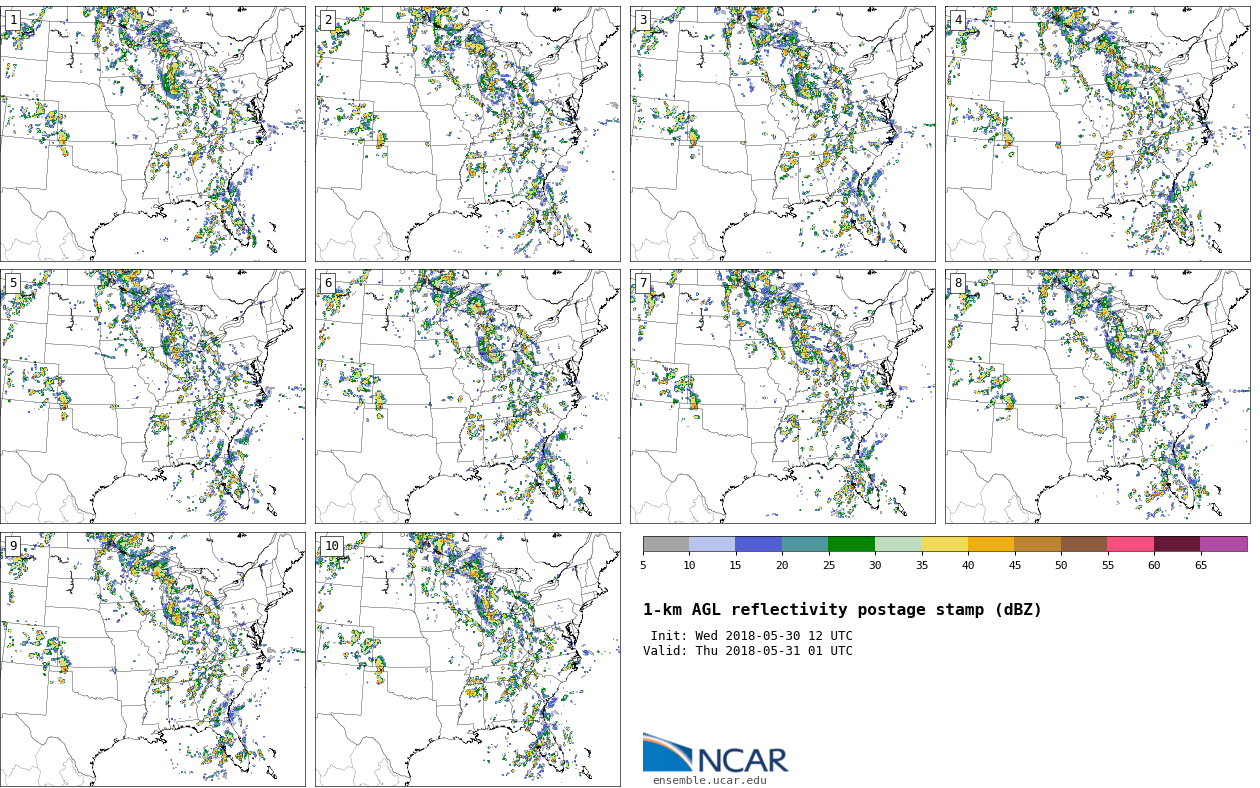The image size is (1260, 788).
Task: Click ensemble member 7 map
Action: (x=782, y=396)
